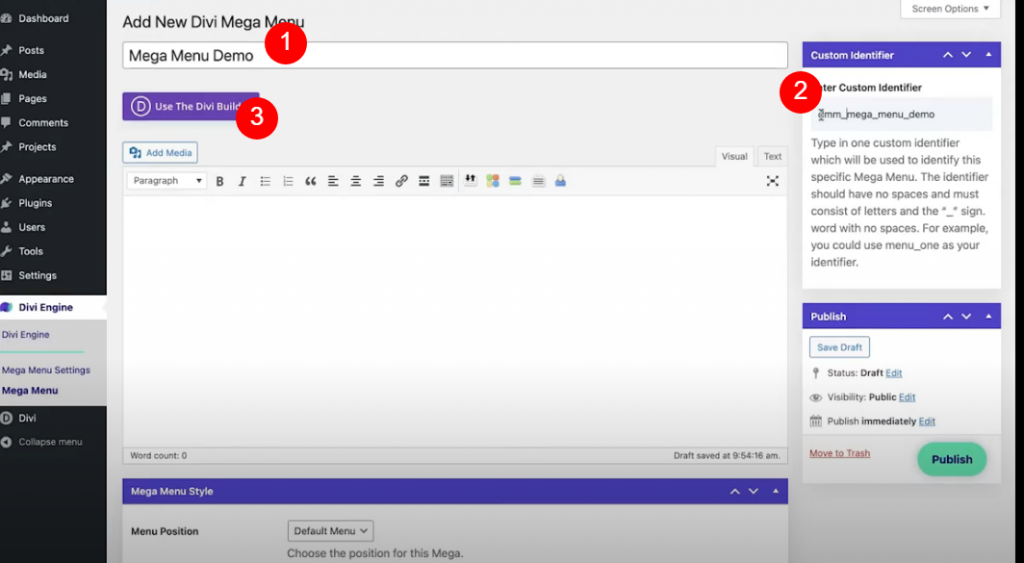This screenshot has width=1024, height=563.
Task: Collapse the Publish panel
Action: [x=989, y=316]
